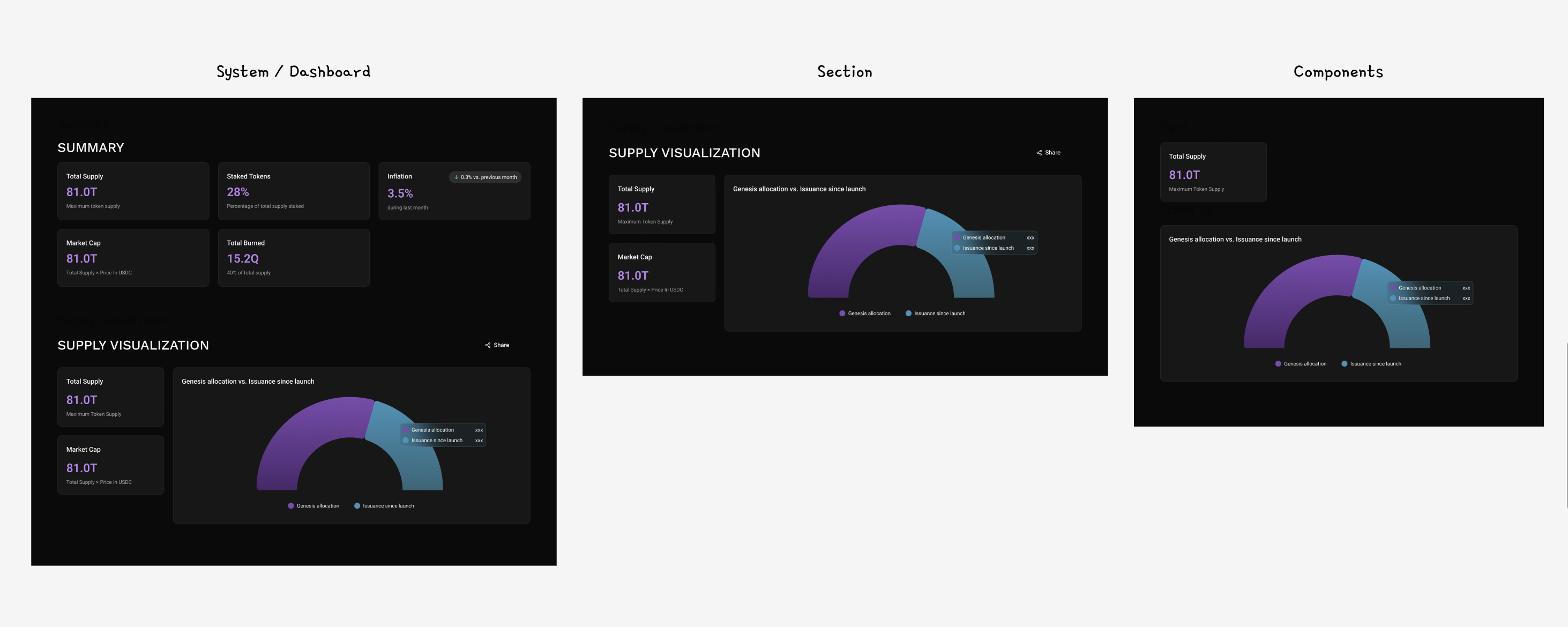Select Total Supply card in Components frame

[1213, 171]
